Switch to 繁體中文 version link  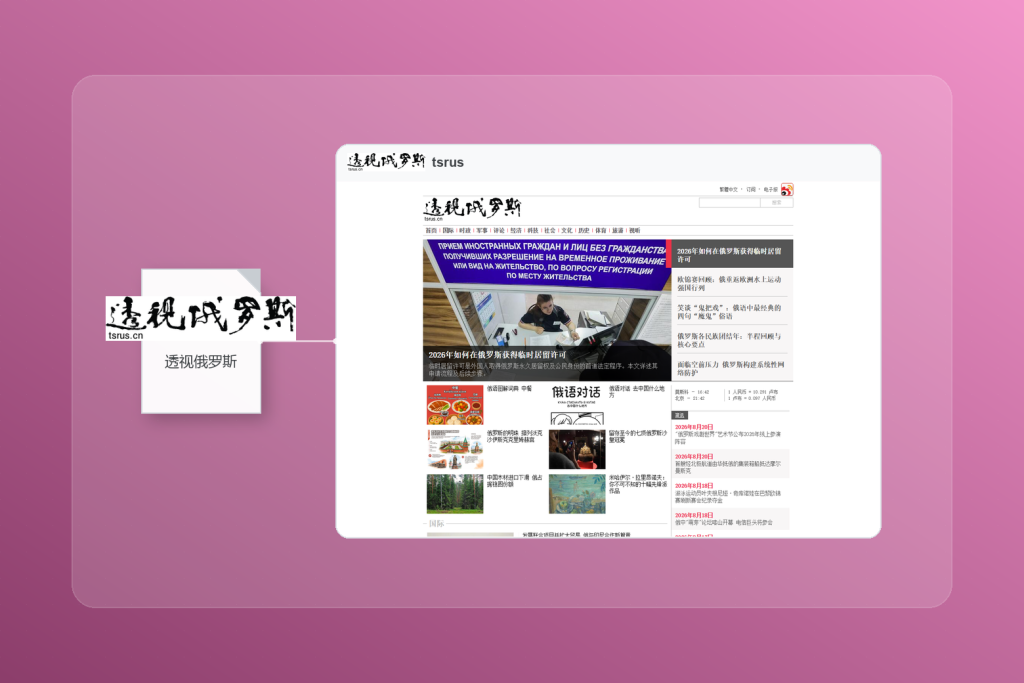(728, 189)
